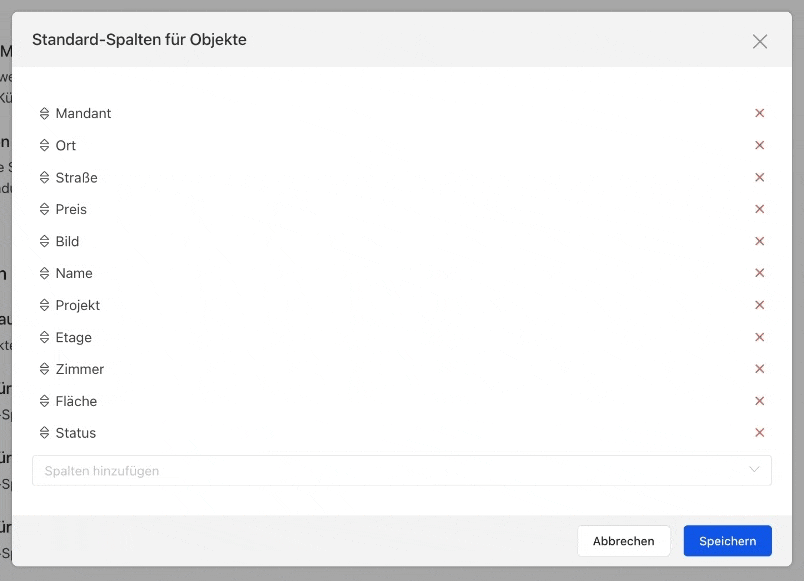Viewport: 804px width, 581px height.
Task: Remove the Fläche column entry
Action: coord(759,400)
